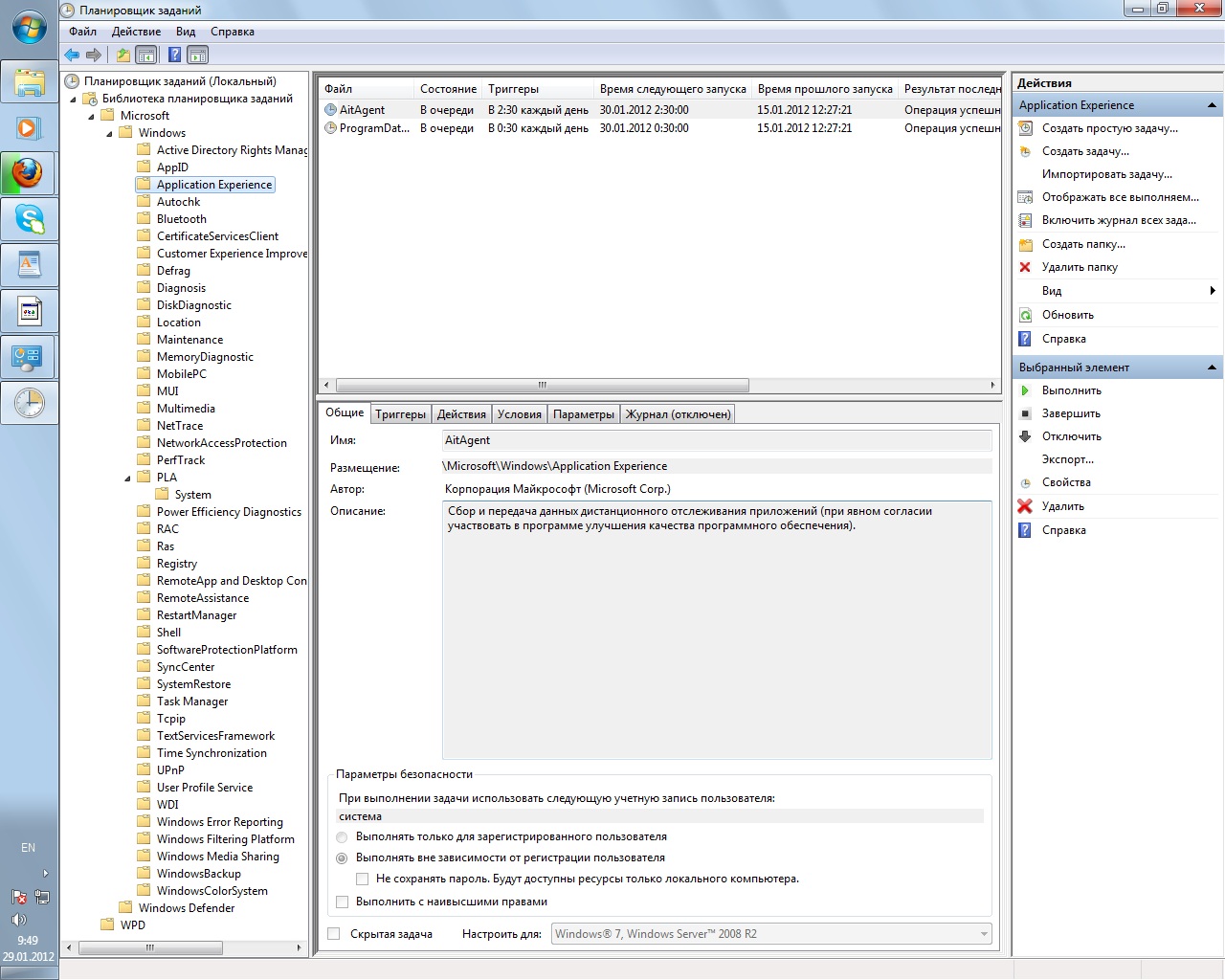
Task: Toggle the Action pane toolbar icon
Action: [197, 56]
